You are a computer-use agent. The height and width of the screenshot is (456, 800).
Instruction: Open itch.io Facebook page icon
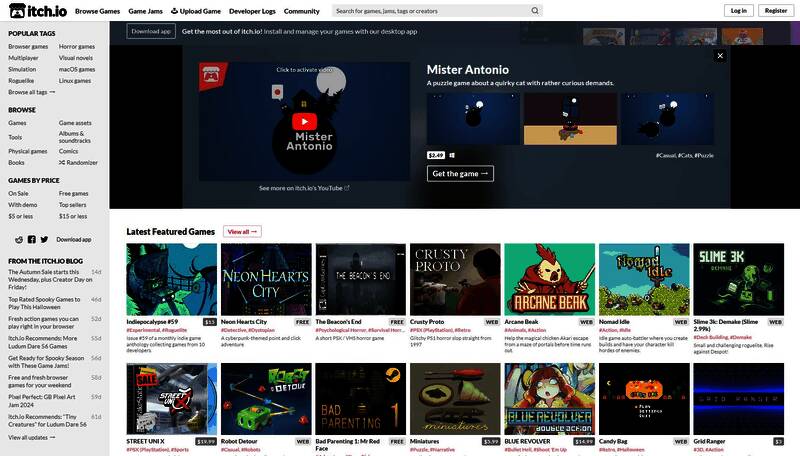[x=31, y=240]
